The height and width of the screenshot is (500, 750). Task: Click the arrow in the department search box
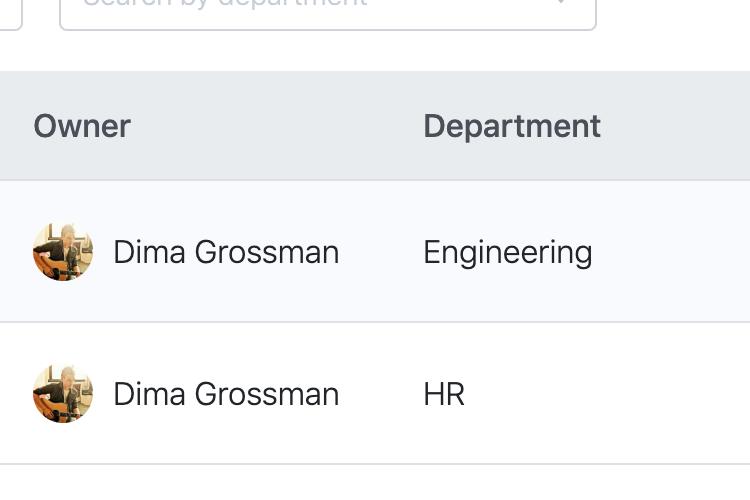(x=561, y=3)
